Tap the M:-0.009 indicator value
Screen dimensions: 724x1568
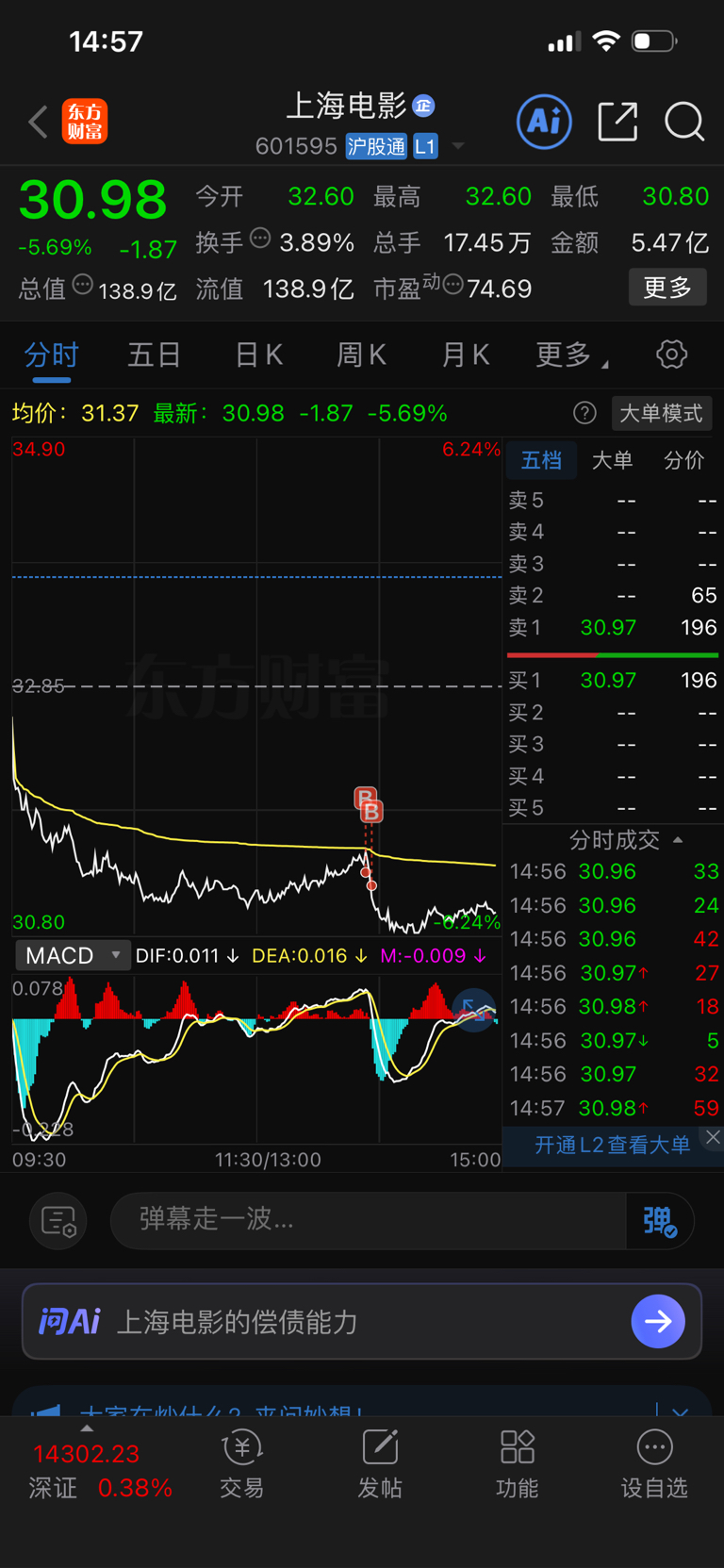point(434,955)
